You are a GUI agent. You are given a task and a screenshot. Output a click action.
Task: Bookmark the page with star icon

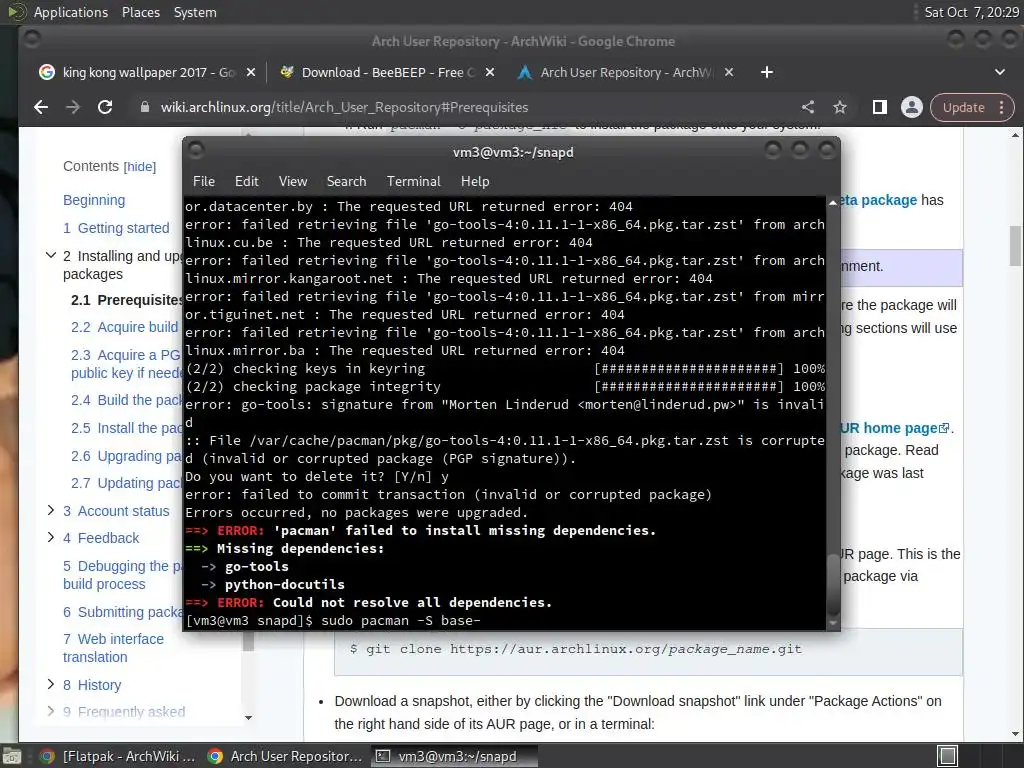[840, 107]
